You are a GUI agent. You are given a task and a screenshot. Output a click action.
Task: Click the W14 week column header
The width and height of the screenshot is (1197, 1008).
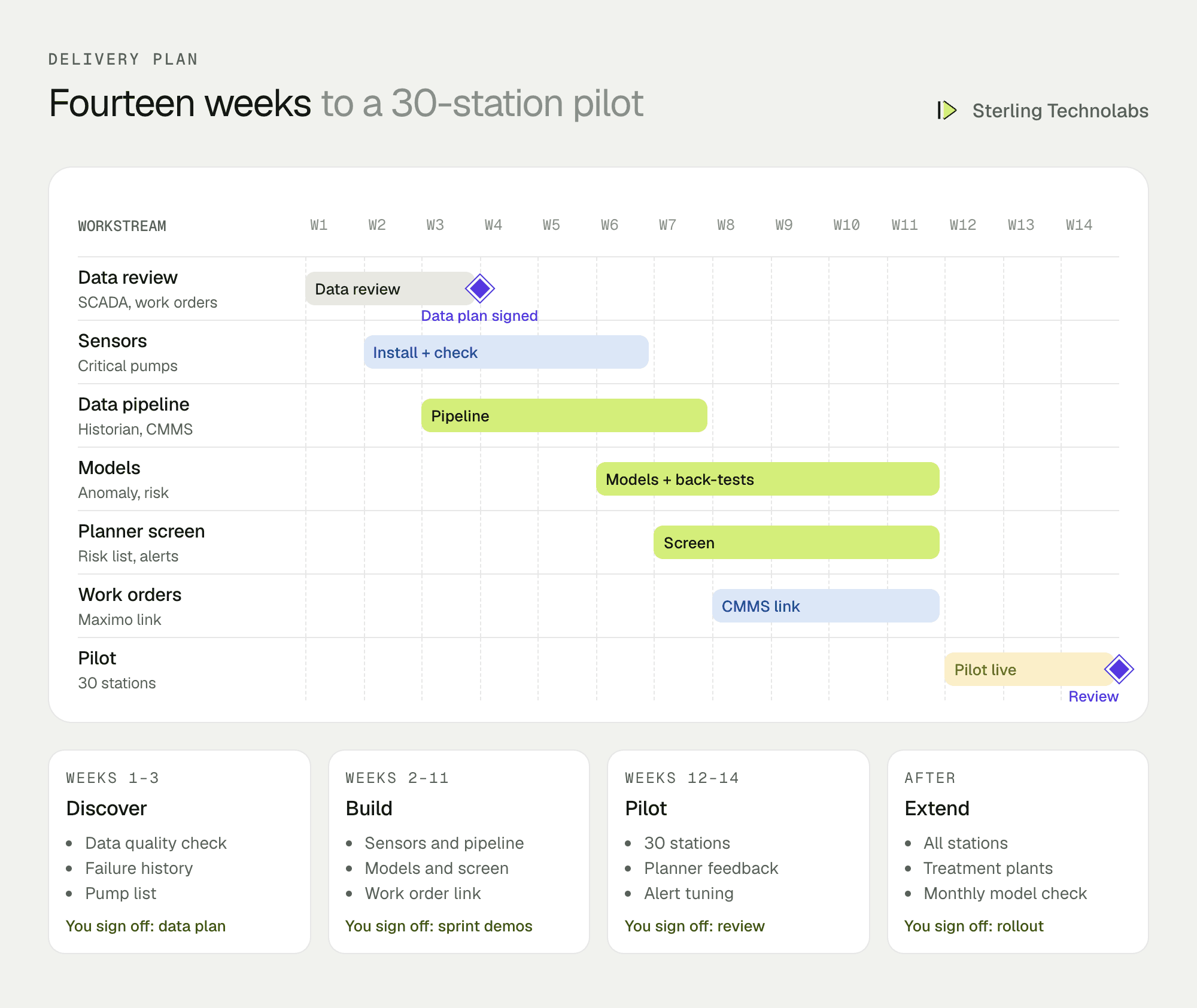tap(1079, 225)
